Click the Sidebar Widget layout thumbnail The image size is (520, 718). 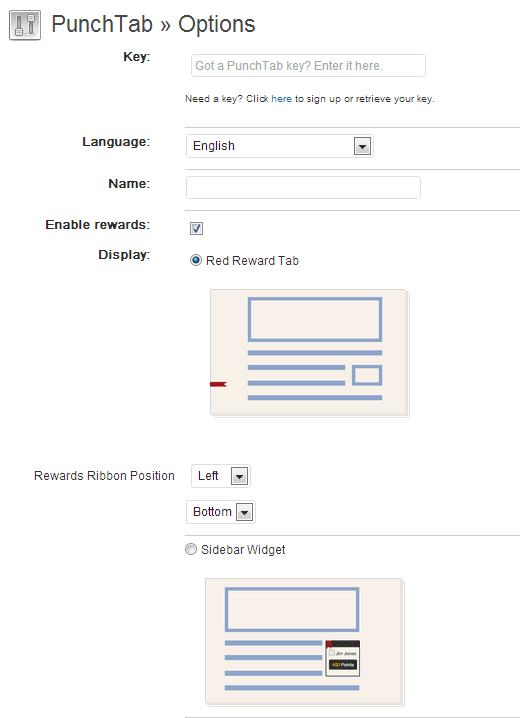coord(305,642)
